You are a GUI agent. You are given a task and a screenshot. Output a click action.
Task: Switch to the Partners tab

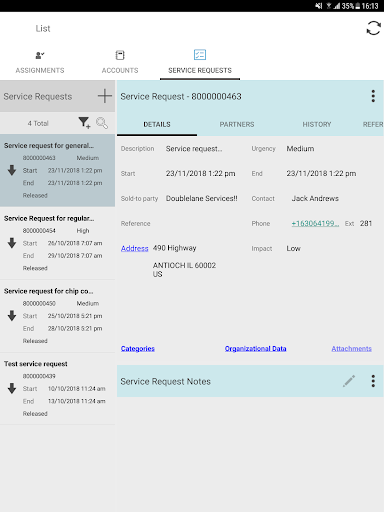click(237, 124)
